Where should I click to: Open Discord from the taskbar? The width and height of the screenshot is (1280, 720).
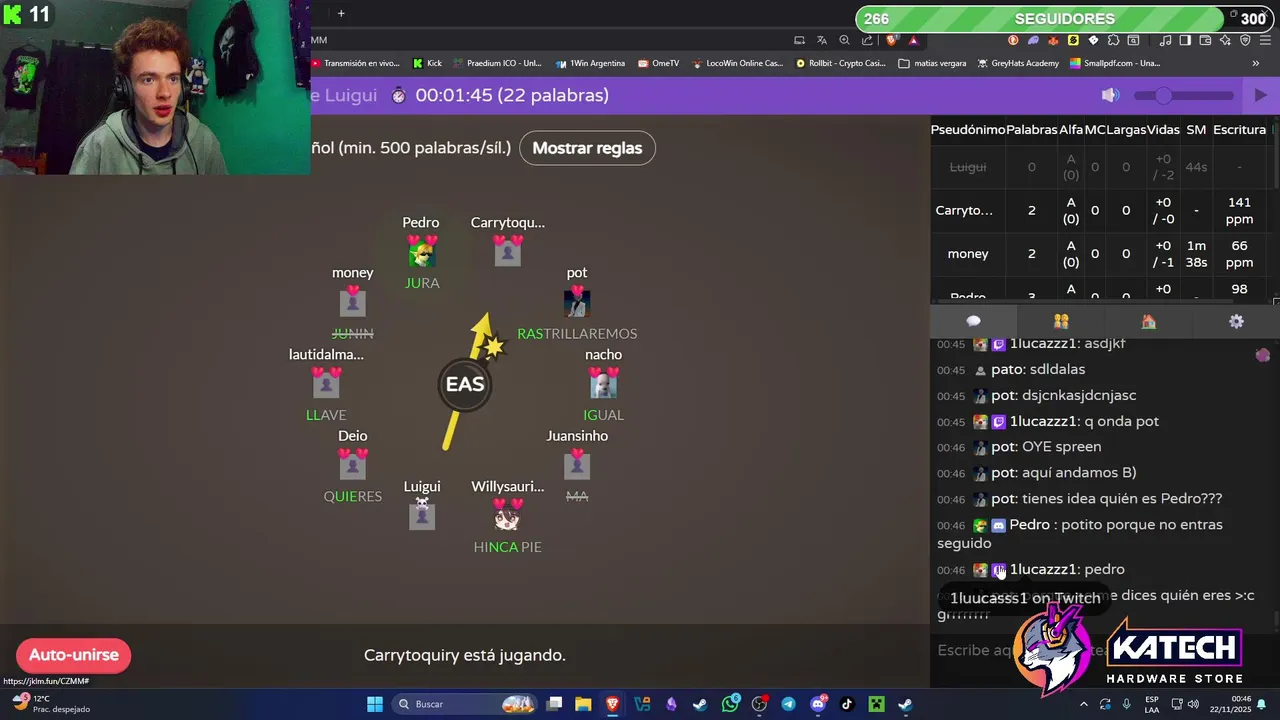[818, 704]
